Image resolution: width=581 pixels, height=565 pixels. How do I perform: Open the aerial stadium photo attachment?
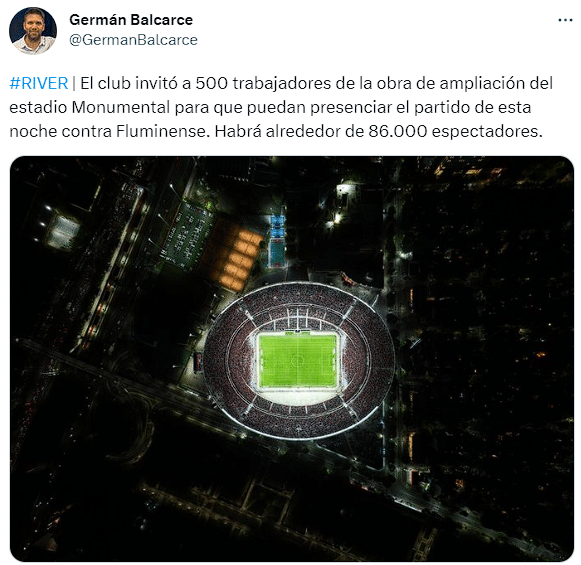click(x=292, y=358)
